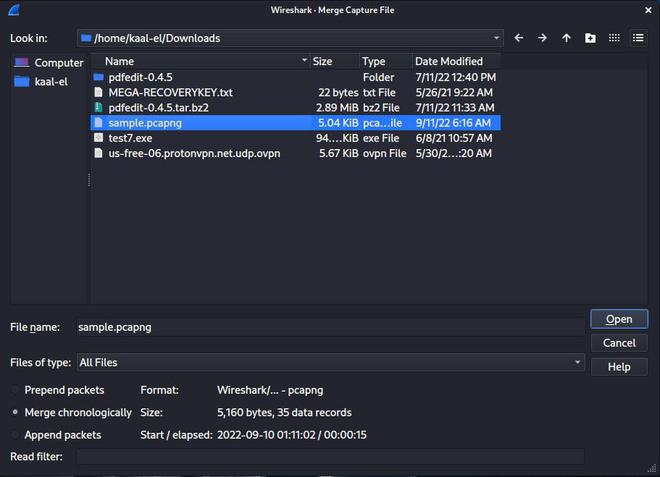Viewport: 660px width, 477px height.
Task: Go back using the left arrow icon
Action: pyautogui.click(x=519, y=38)
